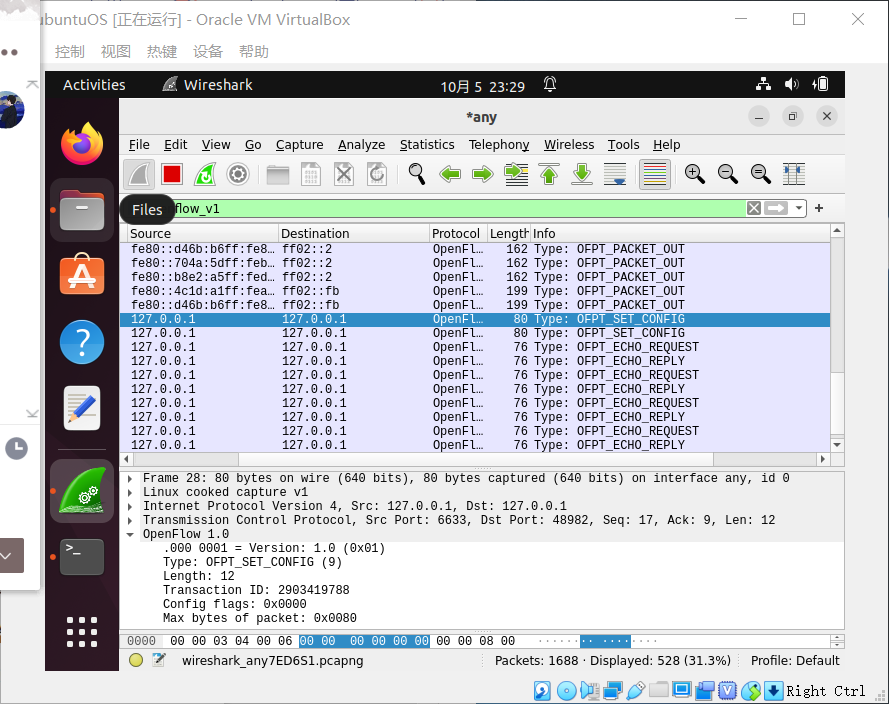The height and width of the screenshot is (704, 889).
Task: Launch Firefox from the dock
Action: coord(82,143)
